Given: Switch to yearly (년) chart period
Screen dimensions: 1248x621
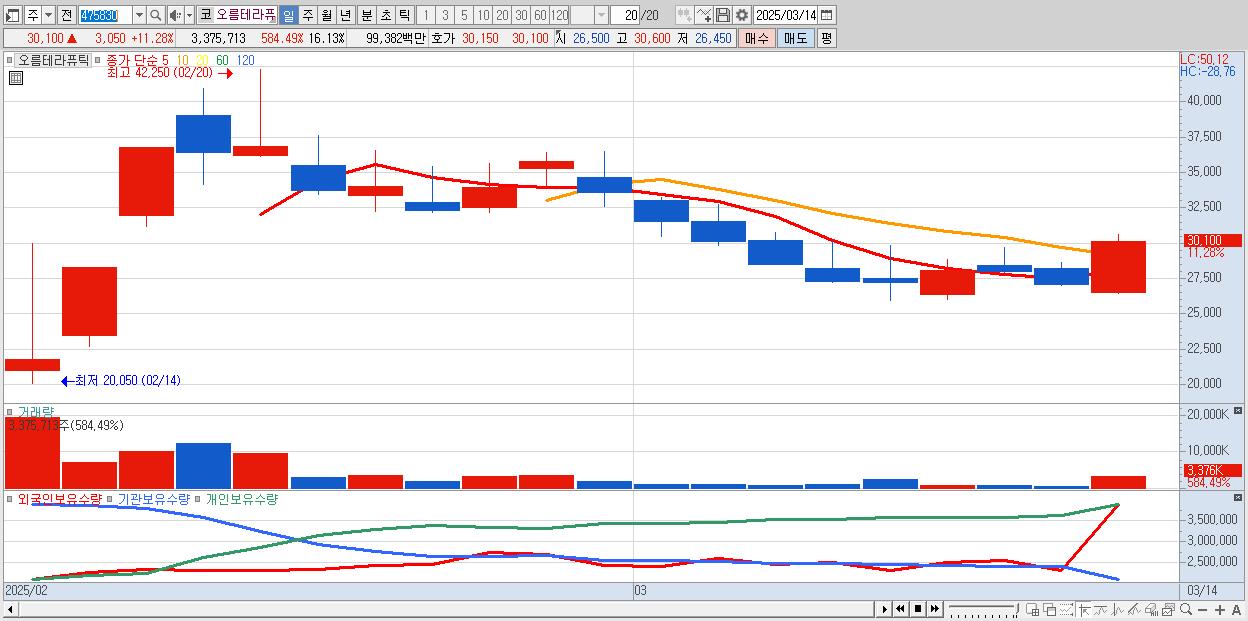Looking at the screenshot, I should tap(345, 15).
